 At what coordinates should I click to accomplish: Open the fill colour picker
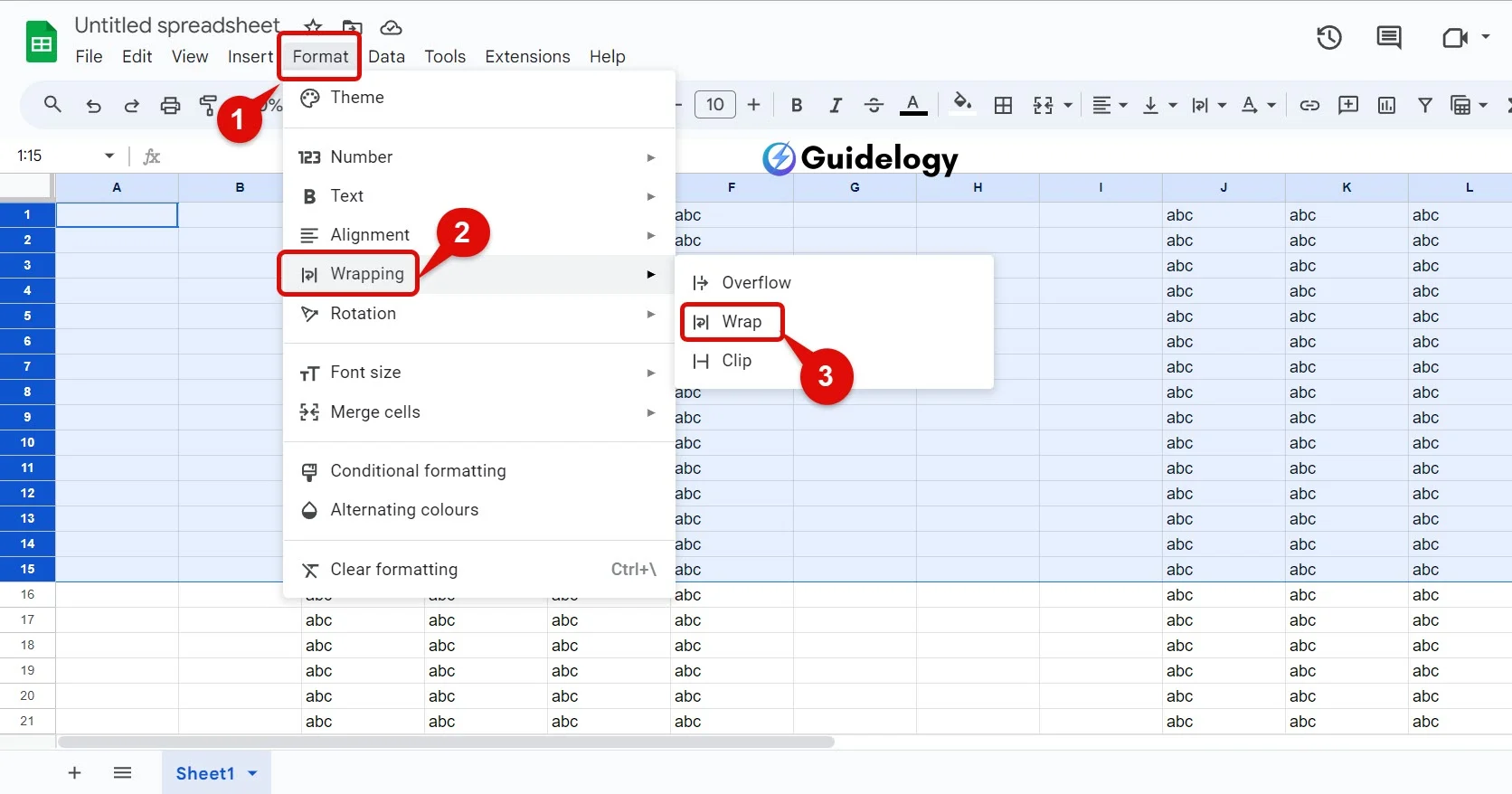pyautogui.click(x=963, y=104)
